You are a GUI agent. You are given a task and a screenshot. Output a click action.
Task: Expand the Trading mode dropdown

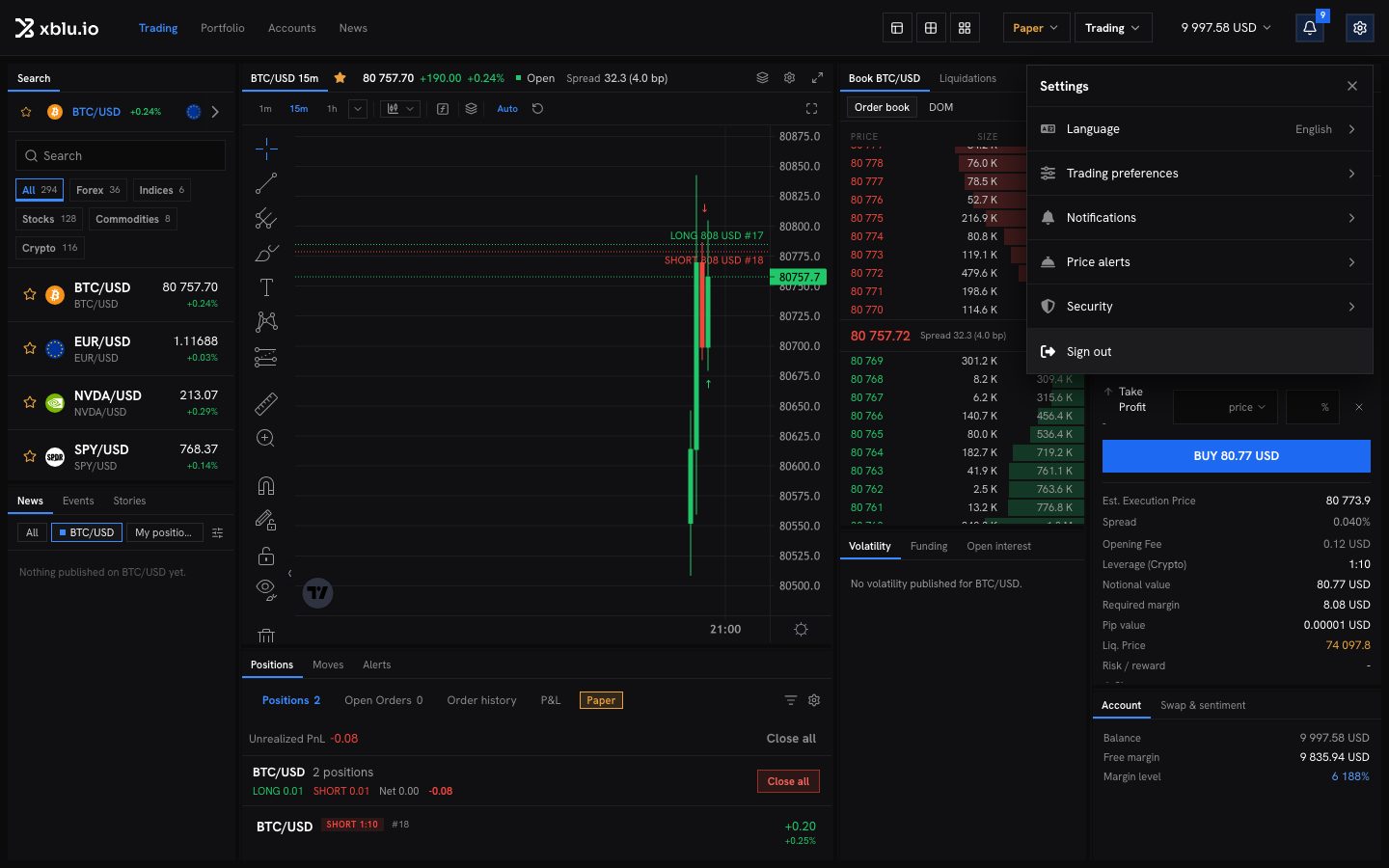1112,28
